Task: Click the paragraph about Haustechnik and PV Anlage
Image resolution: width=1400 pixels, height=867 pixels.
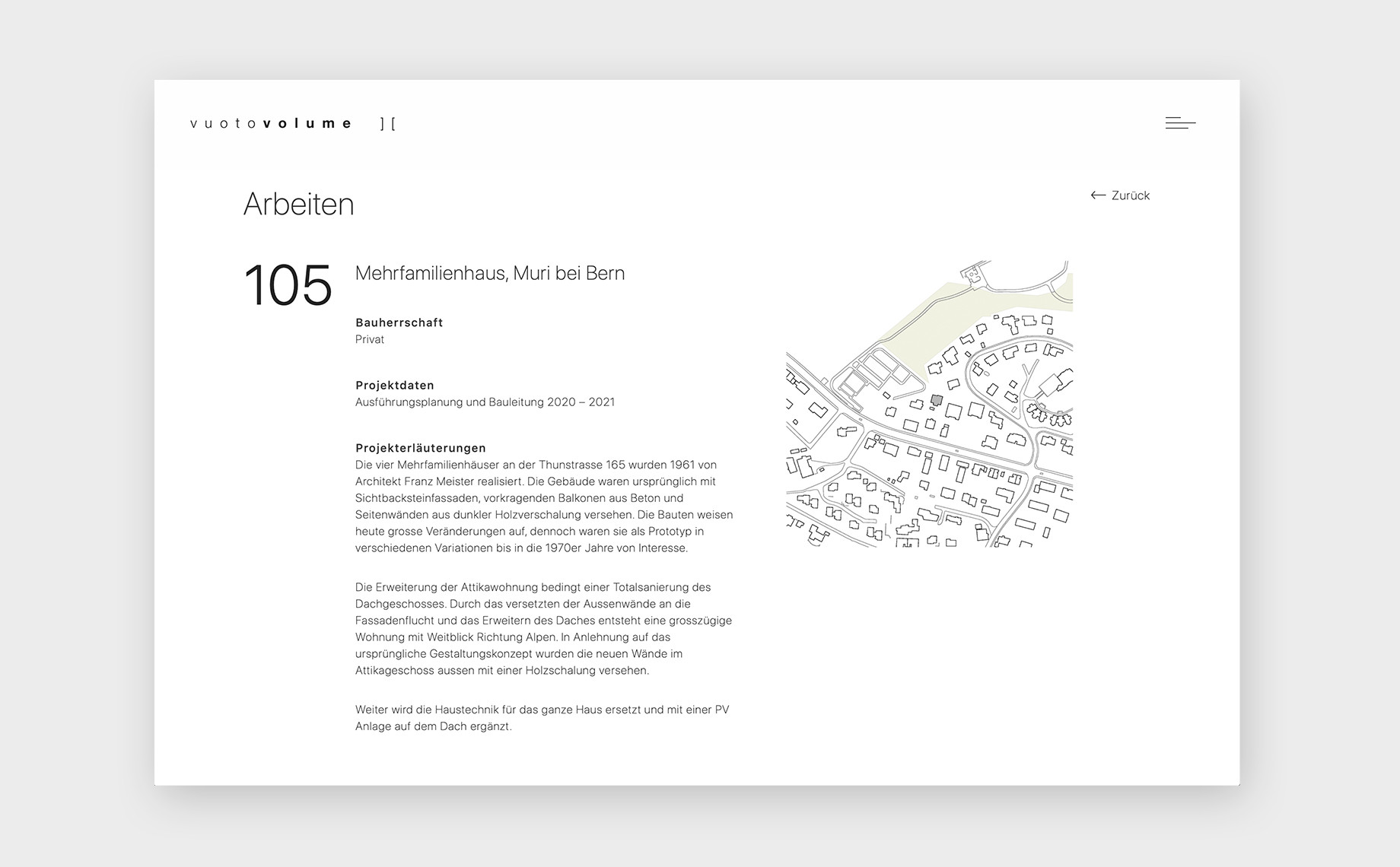Action: pyautogui.click(x=542, y=718)
